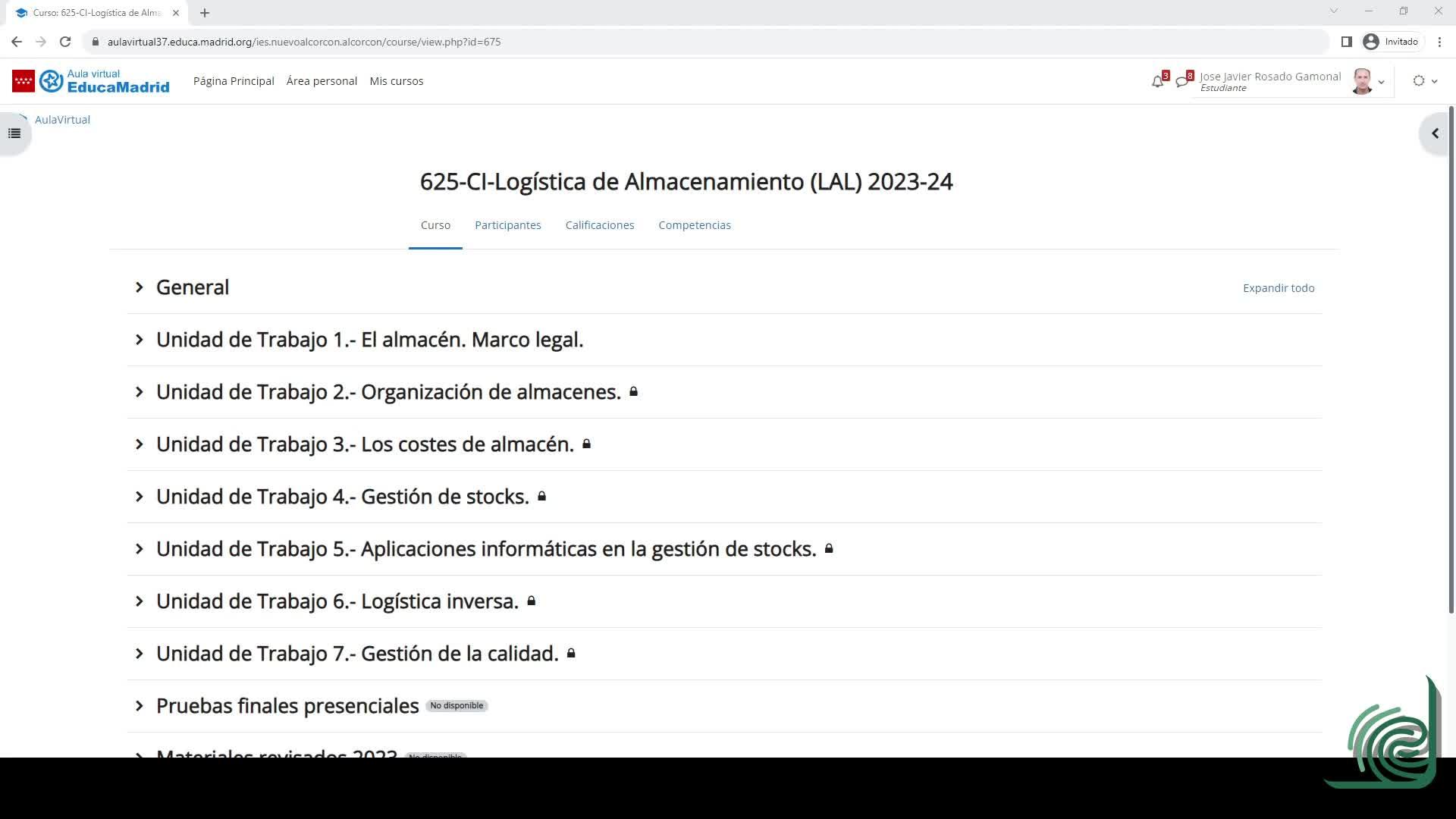Click the browser address bar

pyautogui.click(x=682, y=42)
